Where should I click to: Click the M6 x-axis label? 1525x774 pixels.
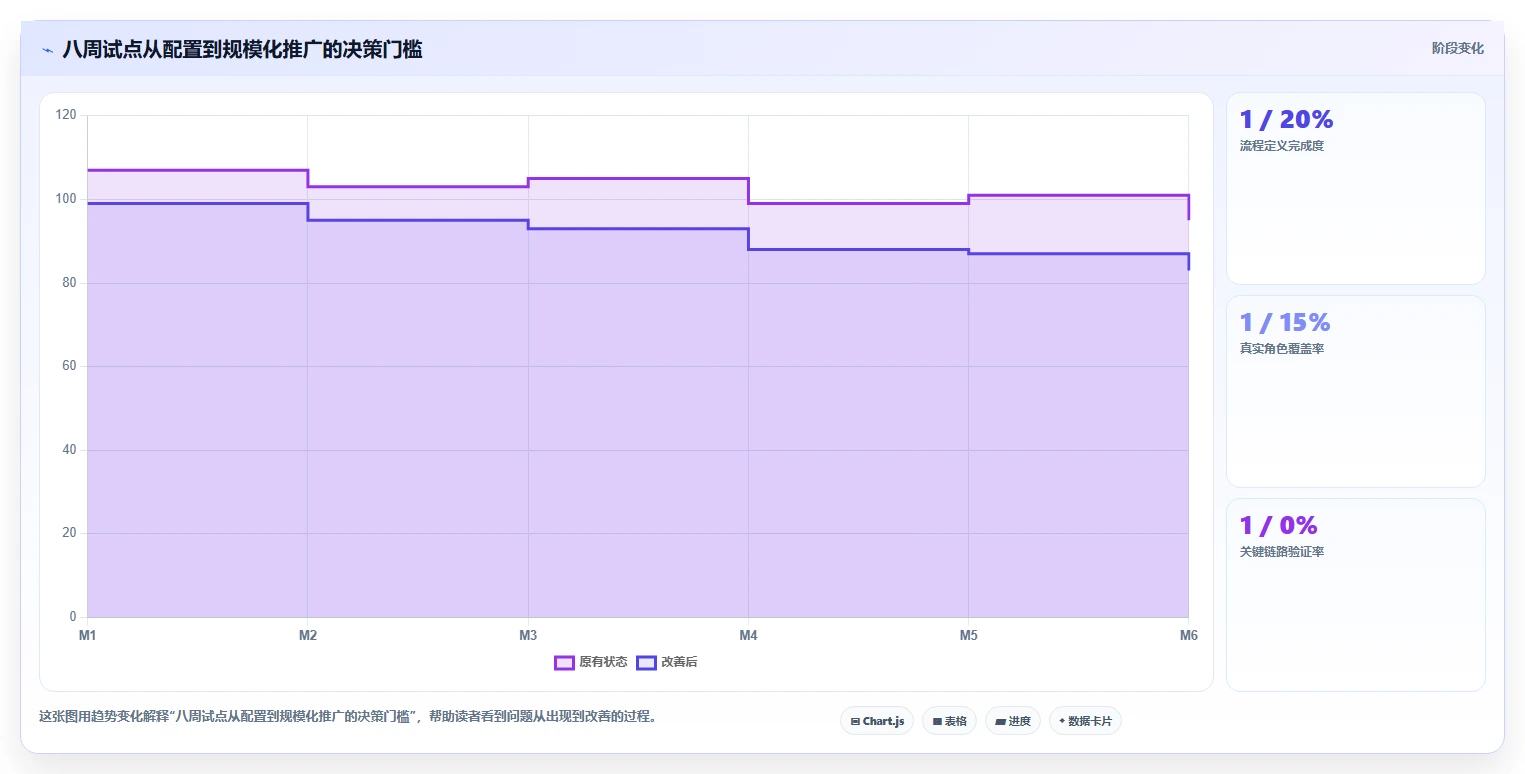(x=1188, y=635)
